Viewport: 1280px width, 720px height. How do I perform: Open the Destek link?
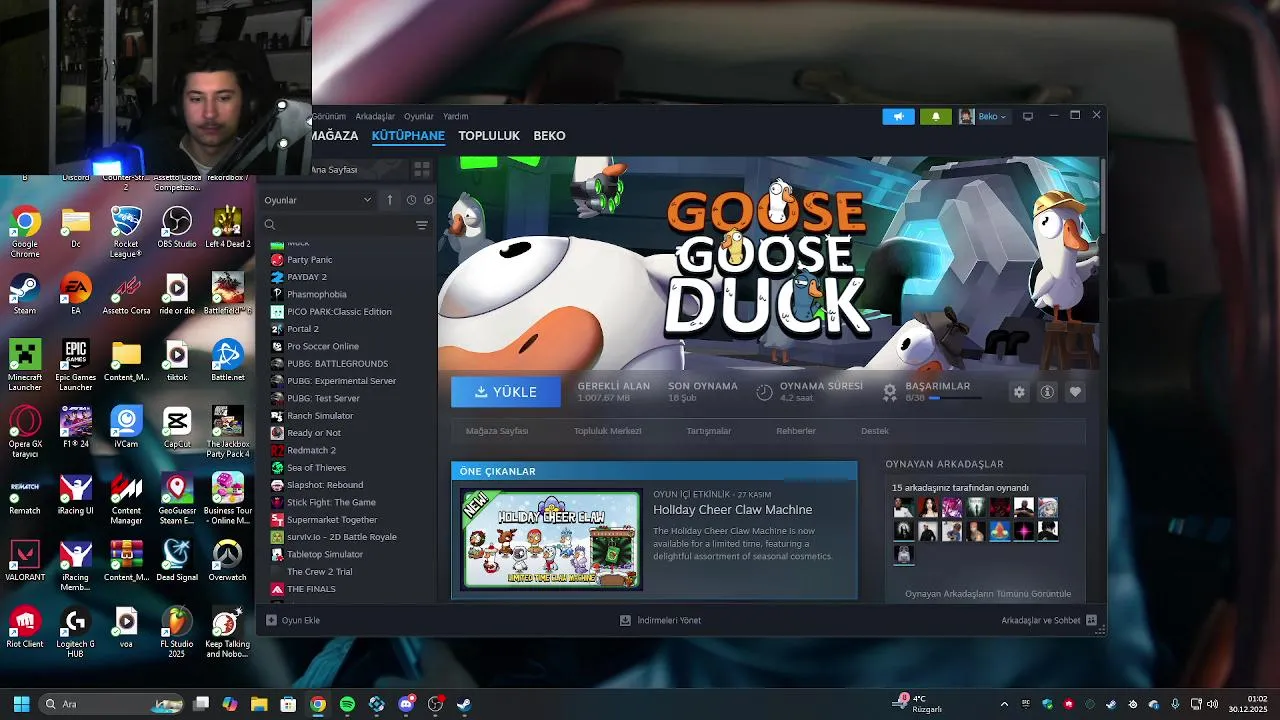point(875,431)
